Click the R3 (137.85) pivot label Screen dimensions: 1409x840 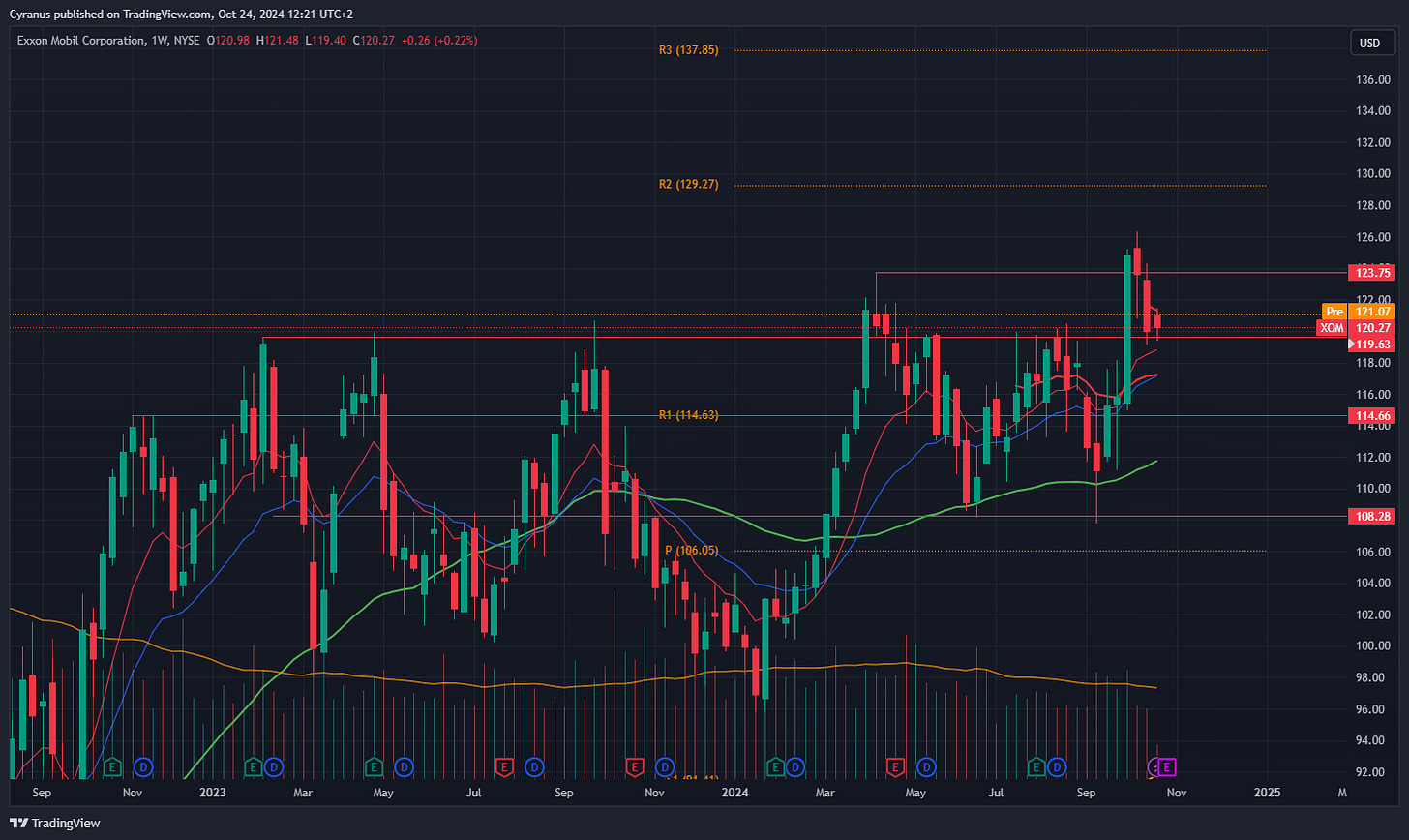689,49
